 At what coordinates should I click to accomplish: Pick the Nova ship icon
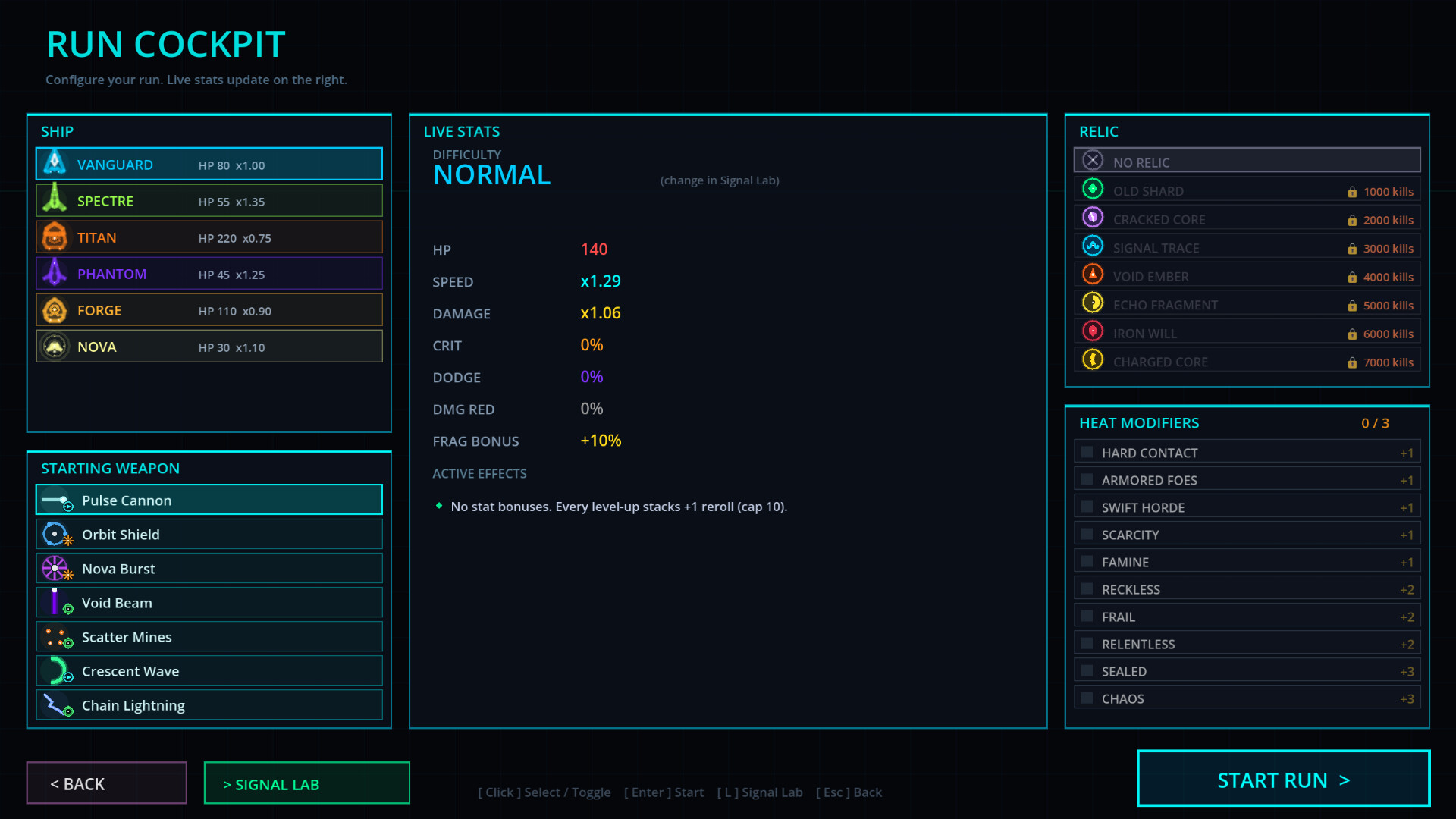(x=55, y=347)
